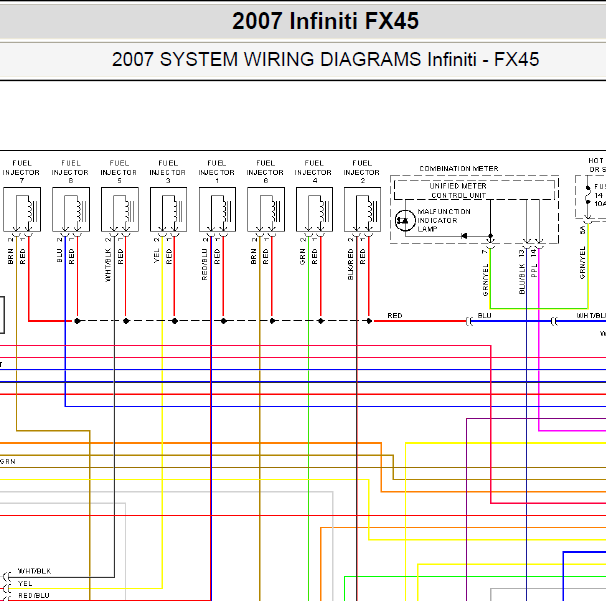Click the 'PPL' label at meter pin 14

click(534, 271)
